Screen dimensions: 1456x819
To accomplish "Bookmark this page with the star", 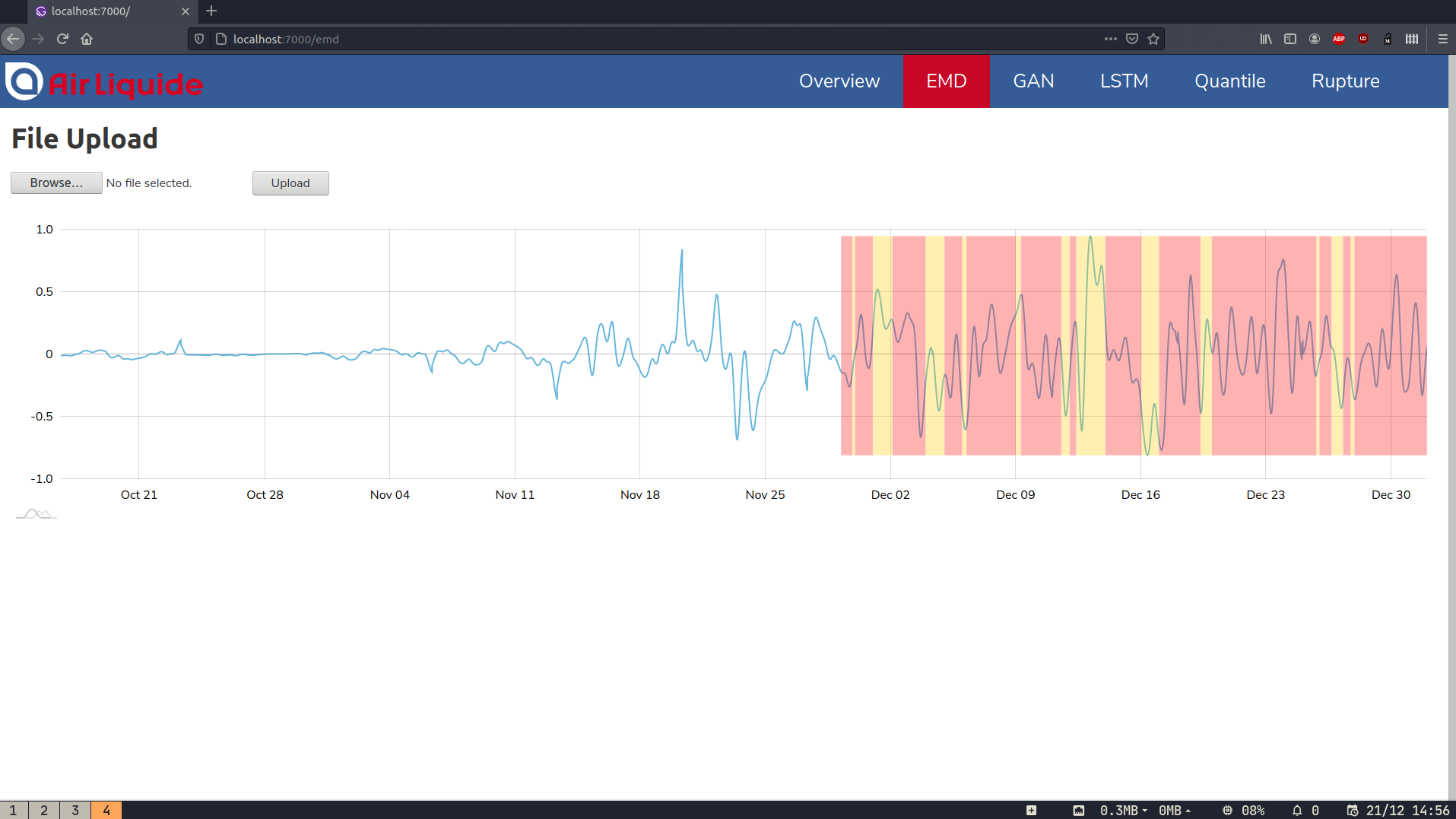I will [x=1153, y=39].
